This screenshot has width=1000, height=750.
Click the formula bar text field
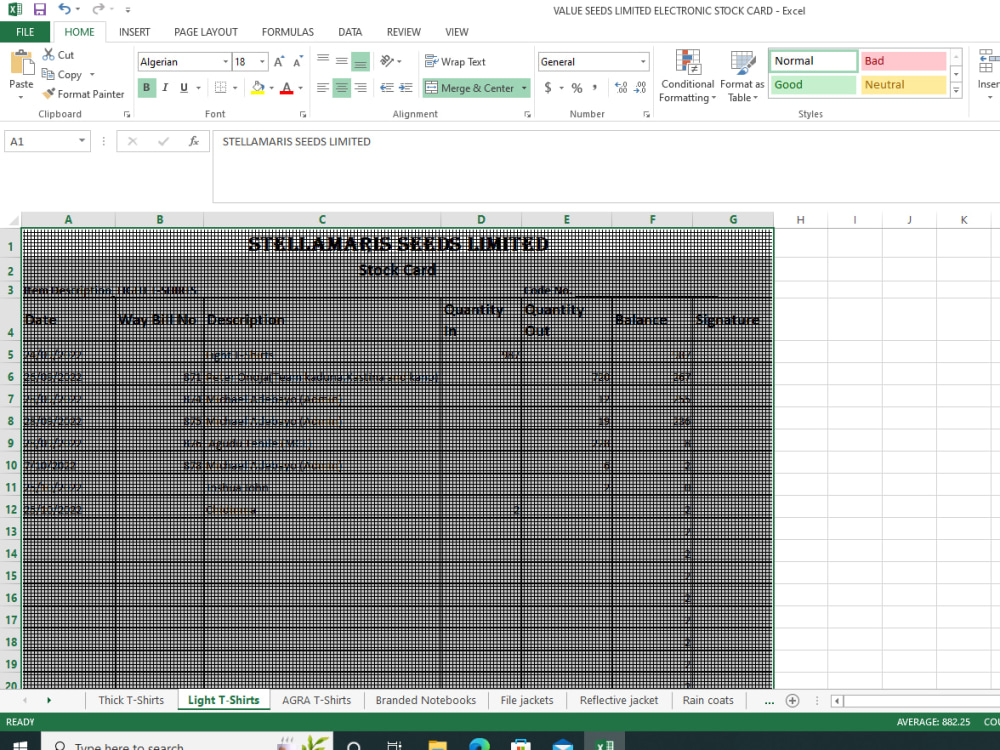[606, 166]
